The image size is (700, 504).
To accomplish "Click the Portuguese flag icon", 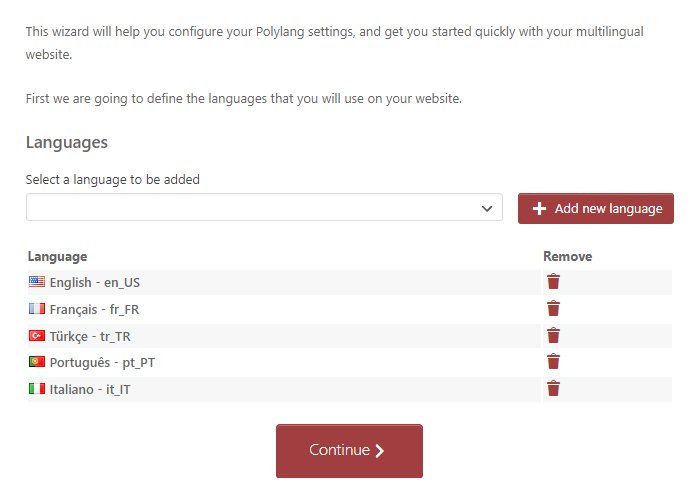I will pos(37,362).
